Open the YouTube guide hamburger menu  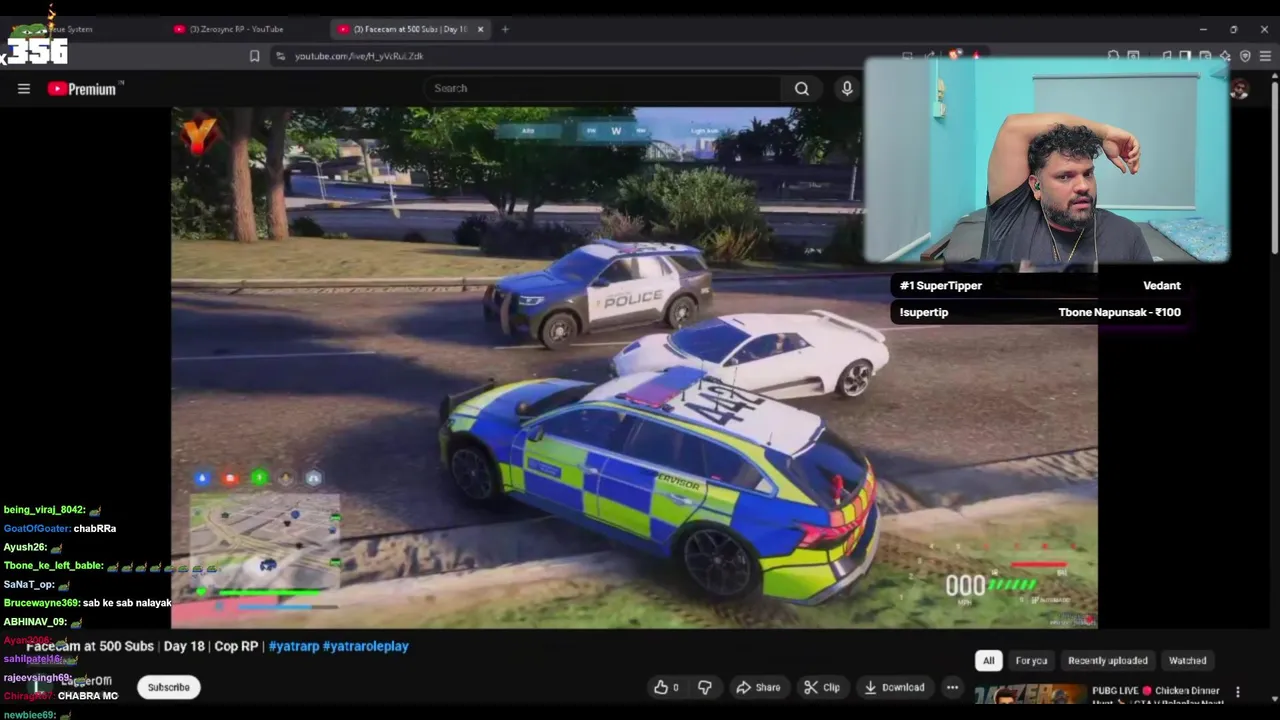tap(24, 89)
